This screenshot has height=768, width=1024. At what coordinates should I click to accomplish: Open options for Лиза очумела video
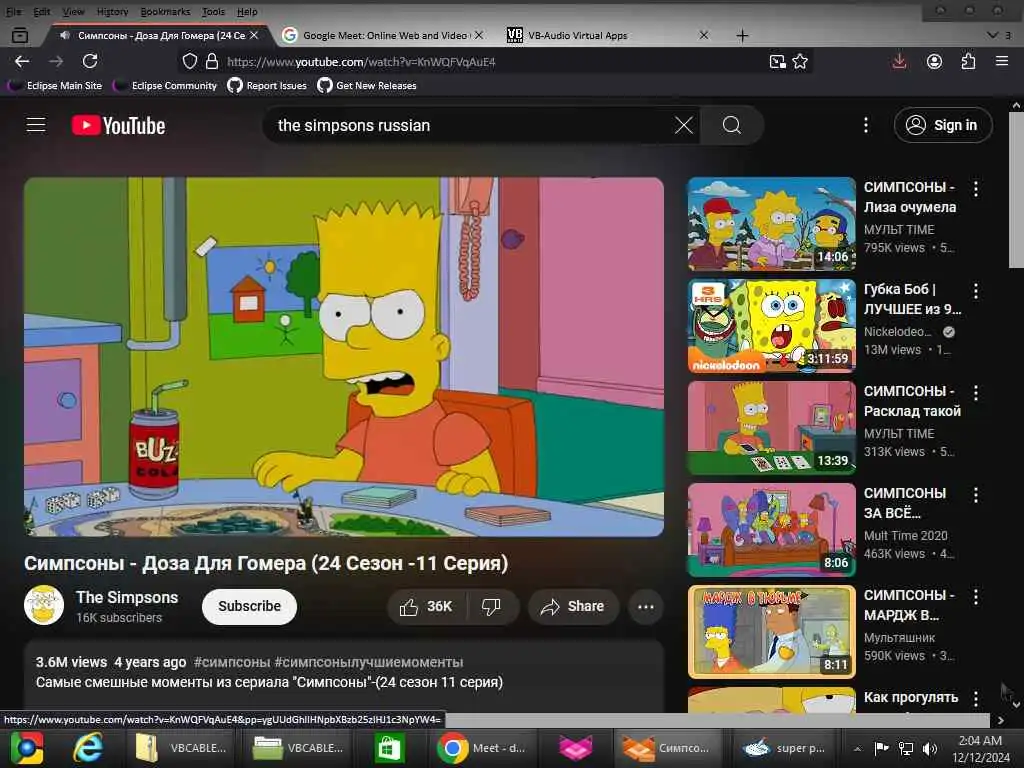[976, 189]
